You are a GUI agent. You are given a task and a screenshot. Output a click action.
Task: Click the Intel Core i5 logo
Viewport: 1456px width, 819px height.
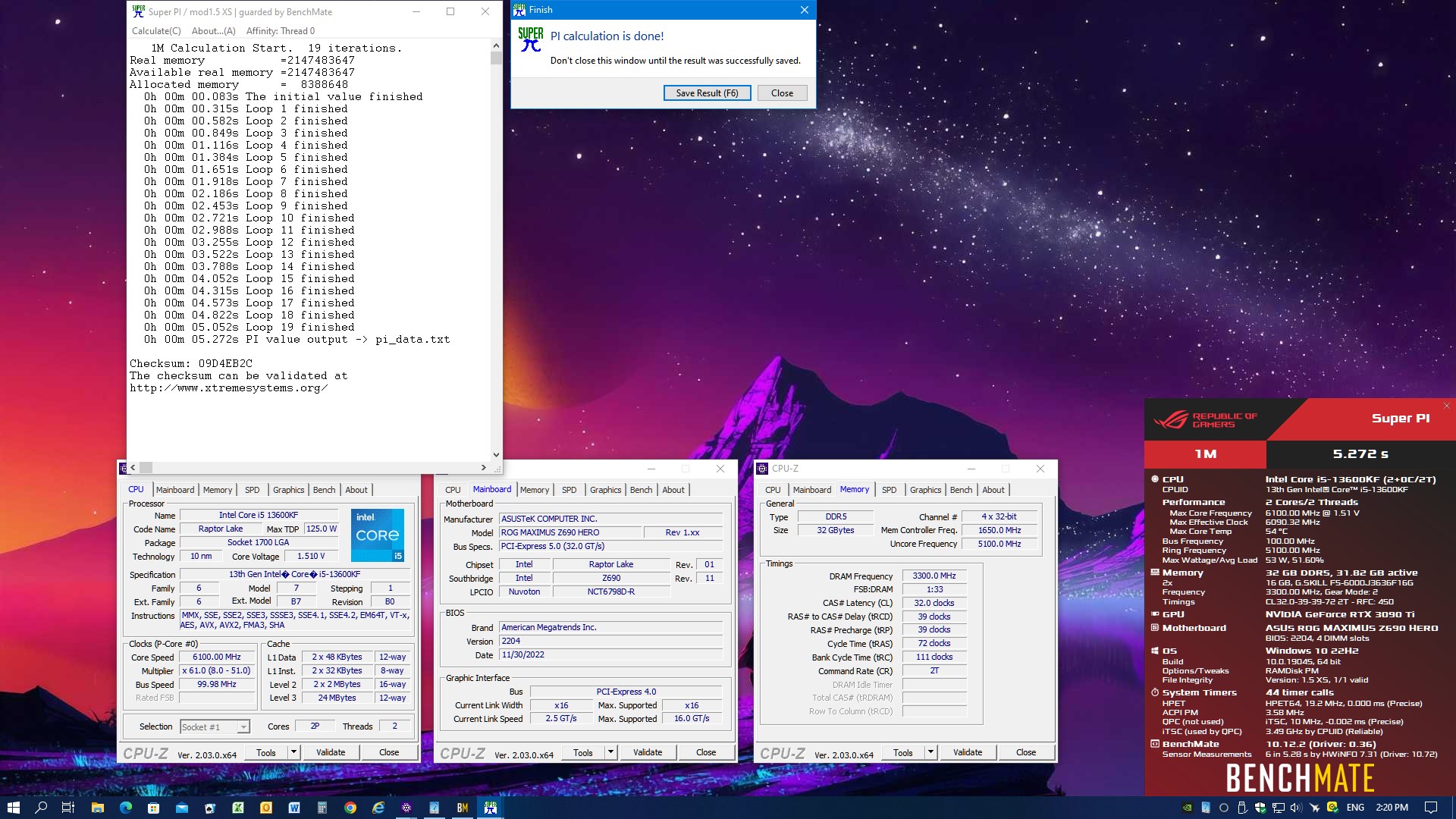(378, 535)
